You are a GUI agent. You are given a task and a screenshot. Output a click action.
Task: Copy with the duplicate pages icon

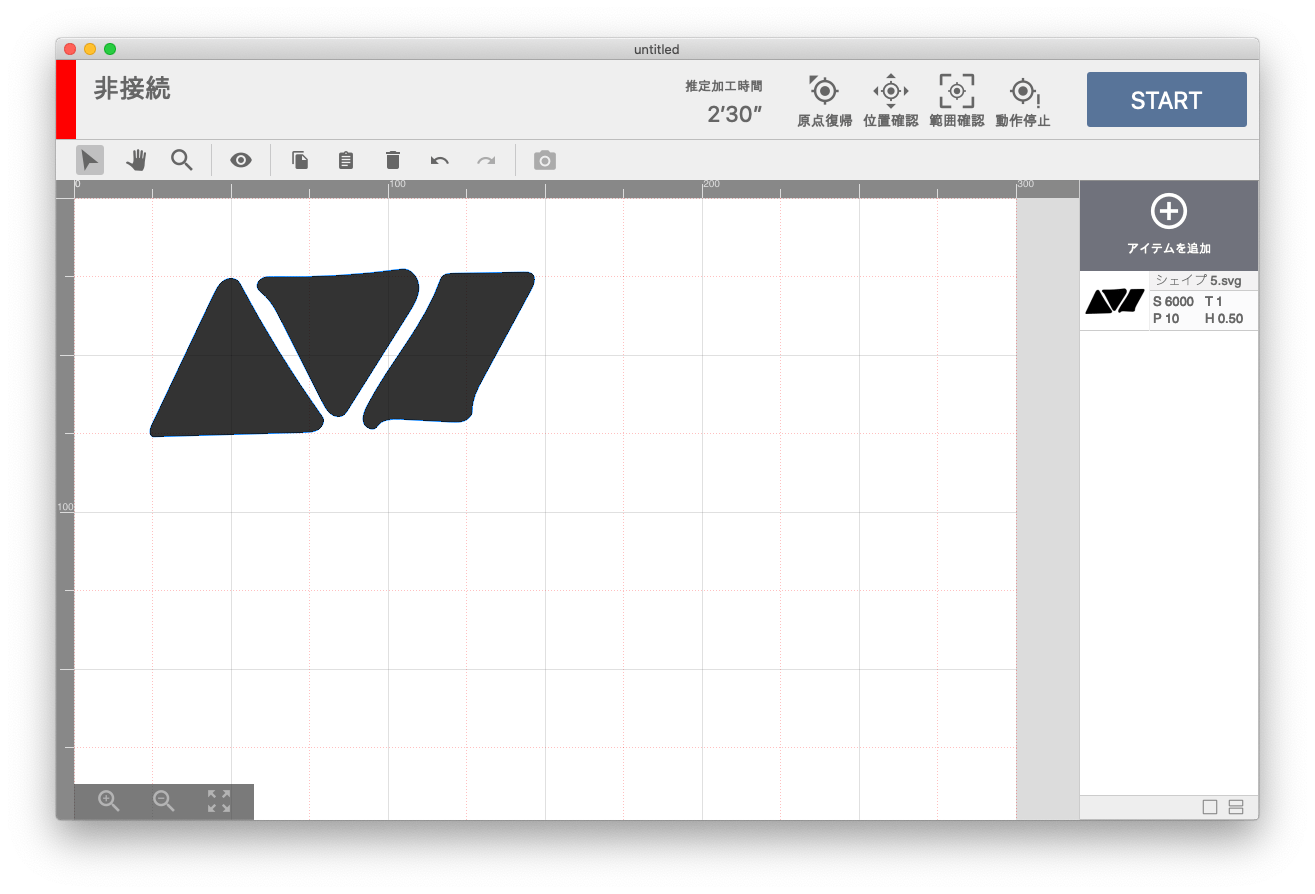300,160
